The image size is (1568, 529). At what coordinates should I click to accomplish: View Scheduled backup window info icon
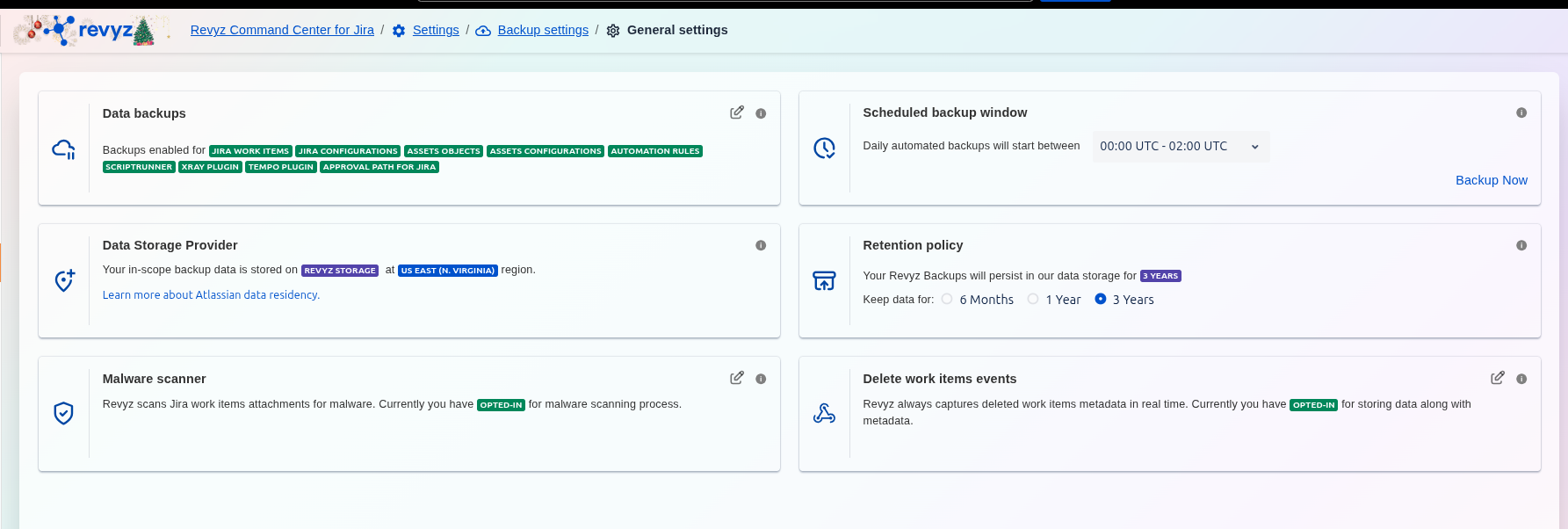[x=1521, y=112]
